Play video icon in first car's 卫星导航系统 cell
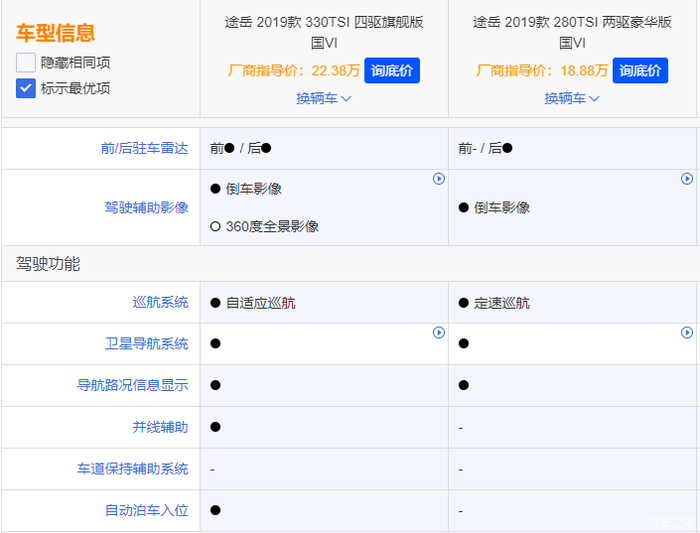Screen dimensions: 700x533 pyautogui.click(x=438, y=333)
